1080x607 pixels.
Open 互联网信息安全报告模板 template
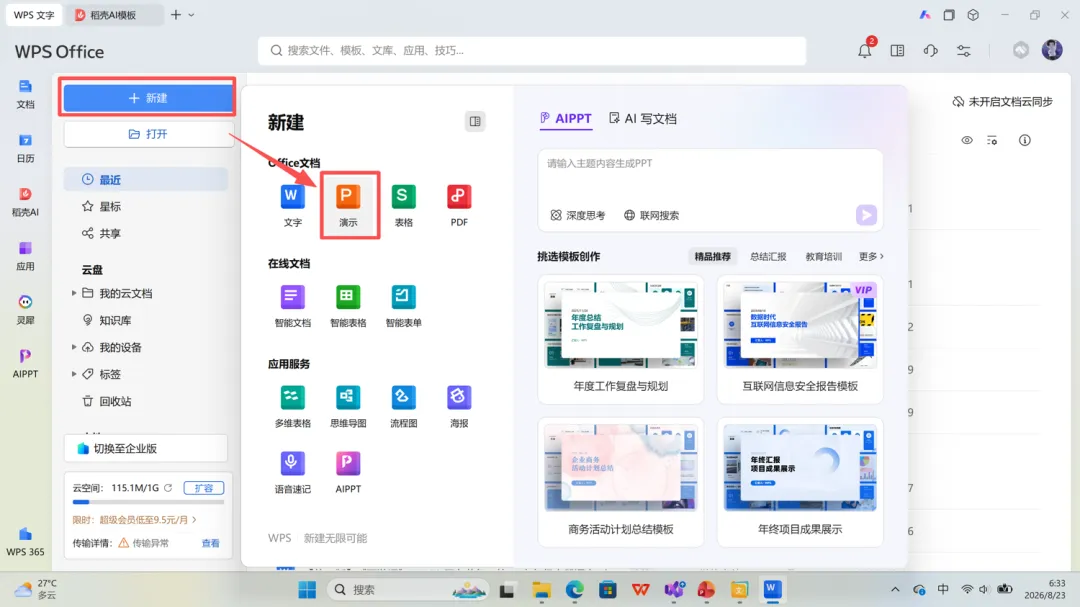click(800, 339)
